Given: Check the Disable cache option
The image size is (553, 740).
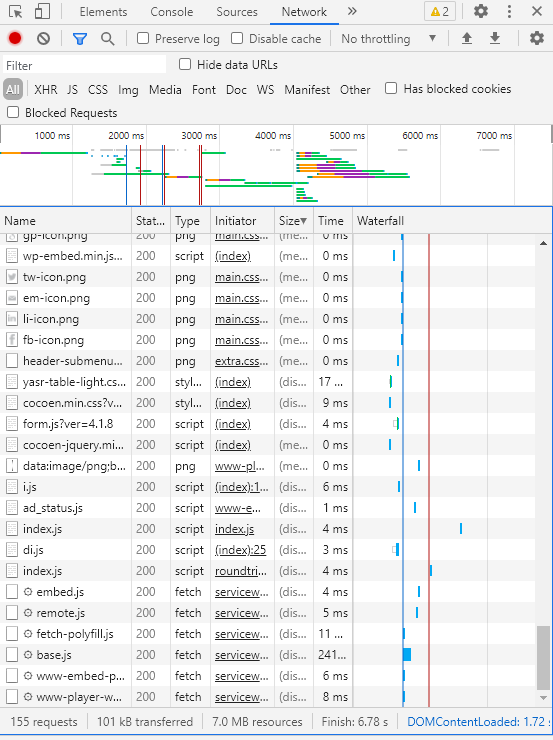Looking at the screenshot, I should (x=237, y=38).
